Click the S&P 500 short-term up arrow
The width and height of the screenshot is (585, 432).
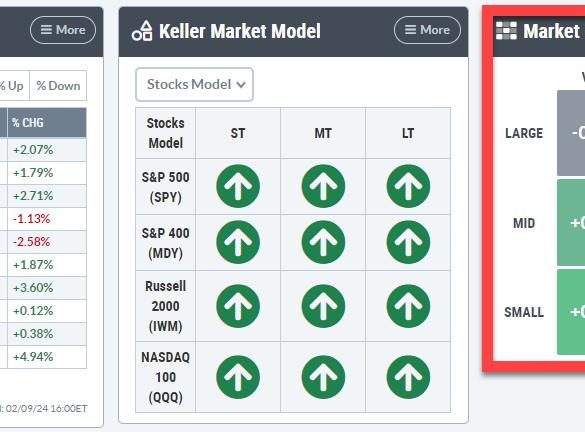click(238, 186)
